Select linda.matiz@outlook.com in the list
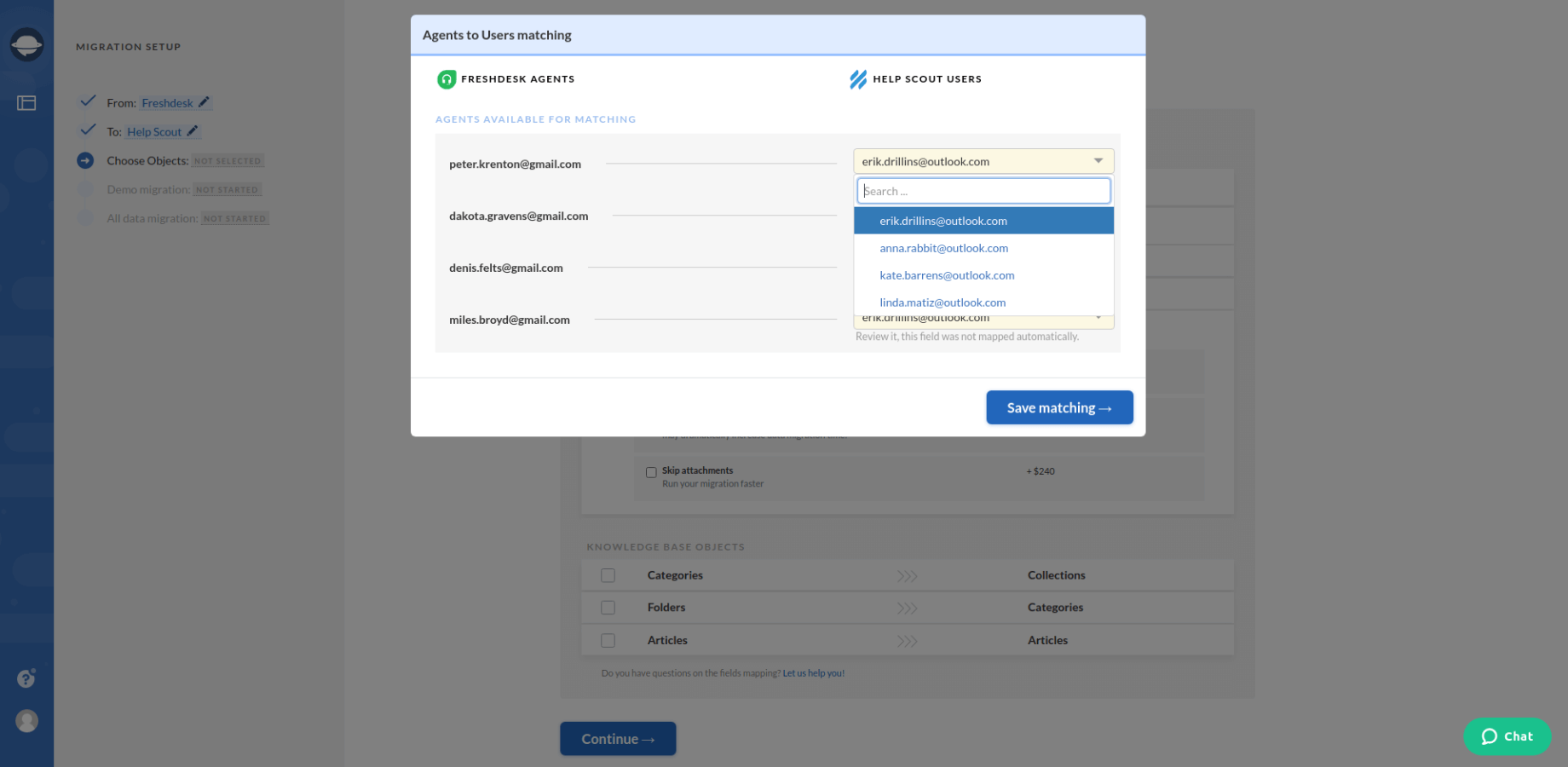1568x767 pixels. coord(983,303)
